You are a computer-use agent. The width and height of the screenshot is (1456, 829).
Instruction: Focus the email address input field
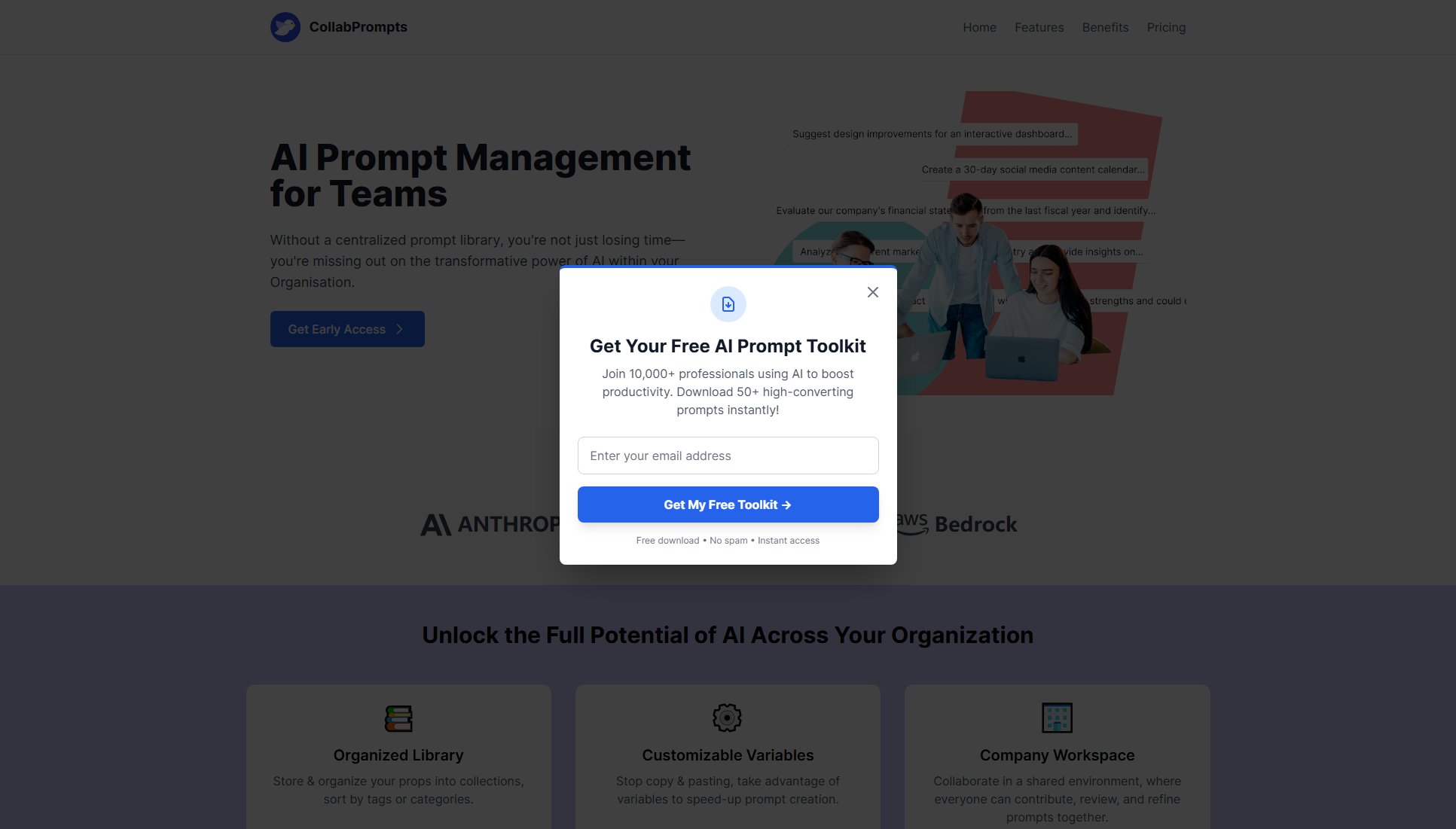728,456
